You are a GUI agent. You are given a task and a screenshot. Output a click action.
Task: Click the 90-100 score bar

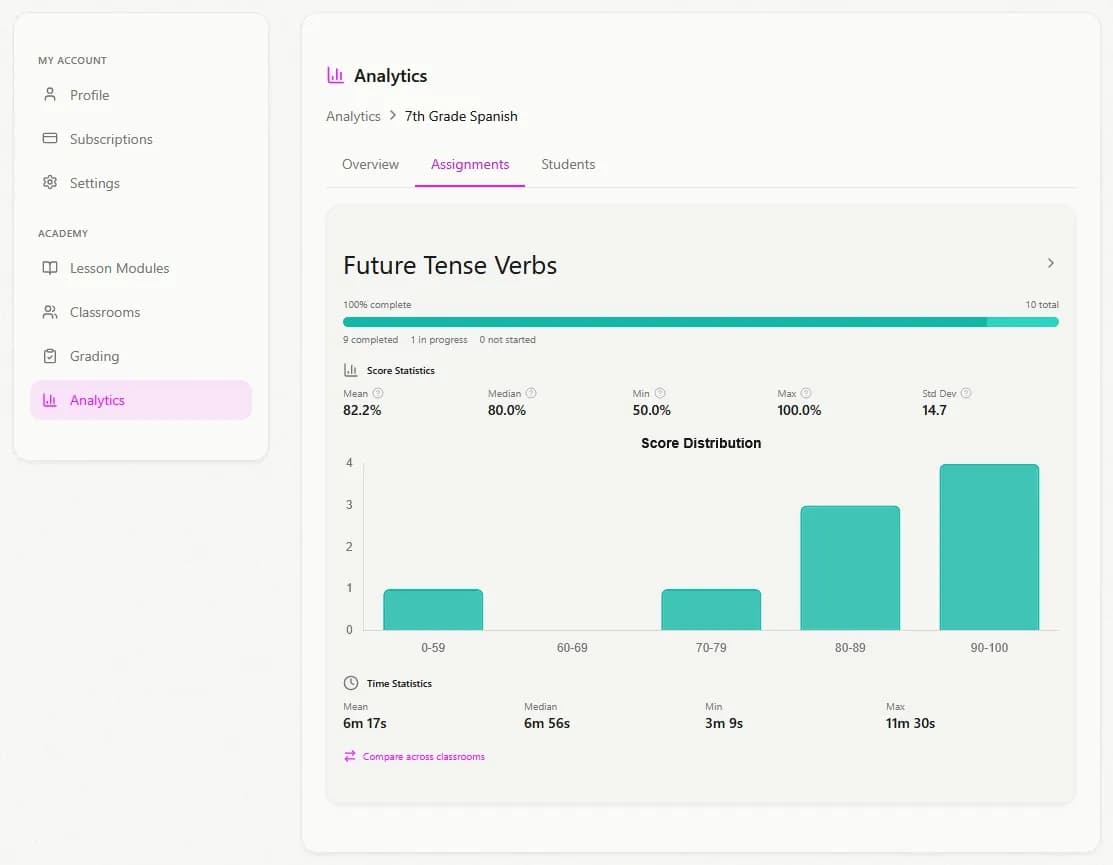[989, 547]
